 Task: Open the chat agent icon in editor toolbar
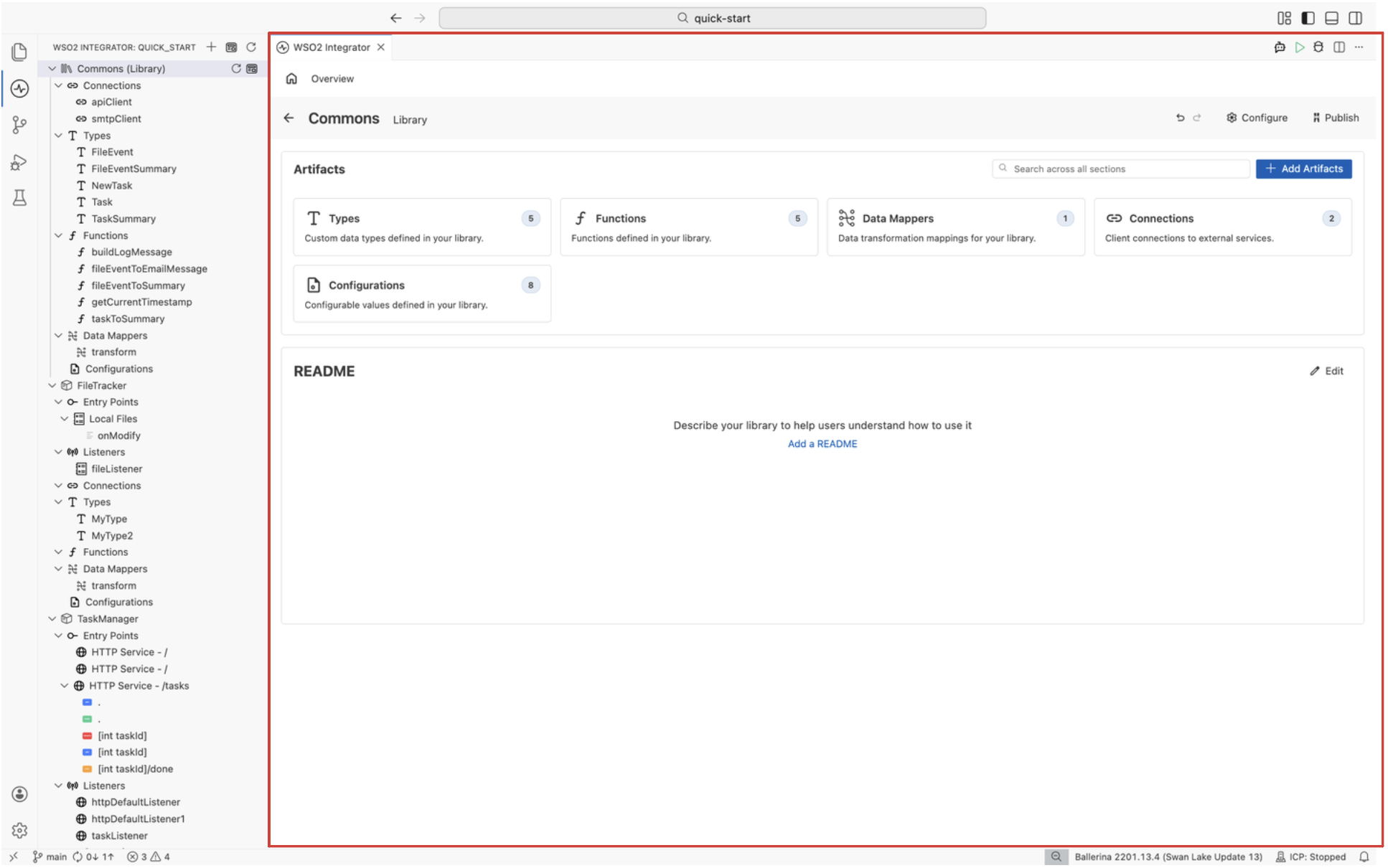coord(1280,47)
